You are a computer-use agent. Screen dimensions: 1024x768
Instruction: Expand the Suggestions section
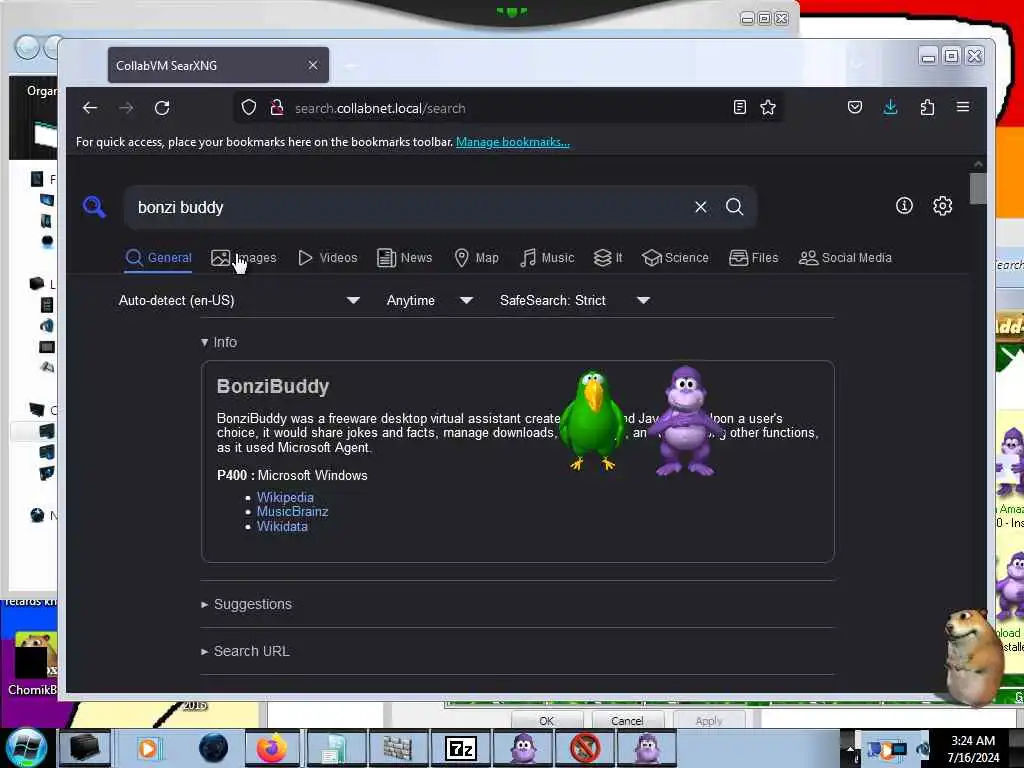click(247, 604)
